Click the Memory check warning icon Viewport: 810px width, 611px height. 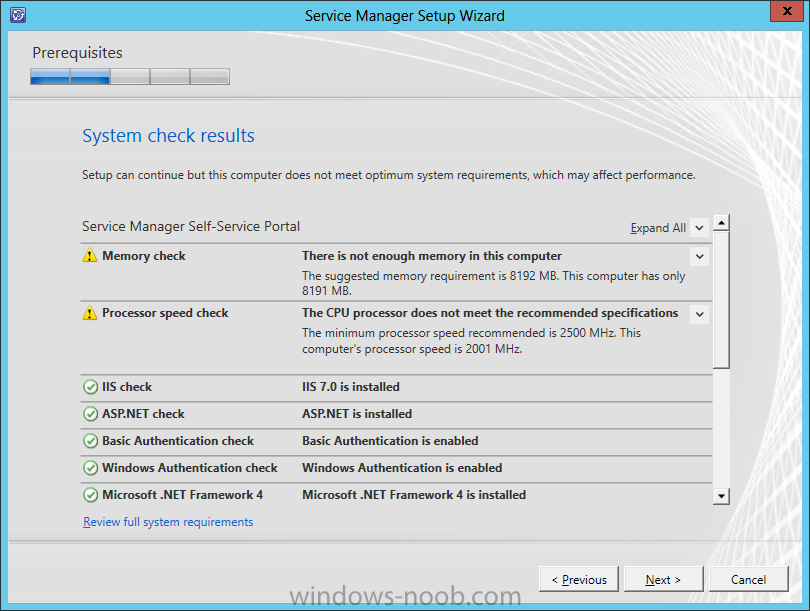click(90, 256)
